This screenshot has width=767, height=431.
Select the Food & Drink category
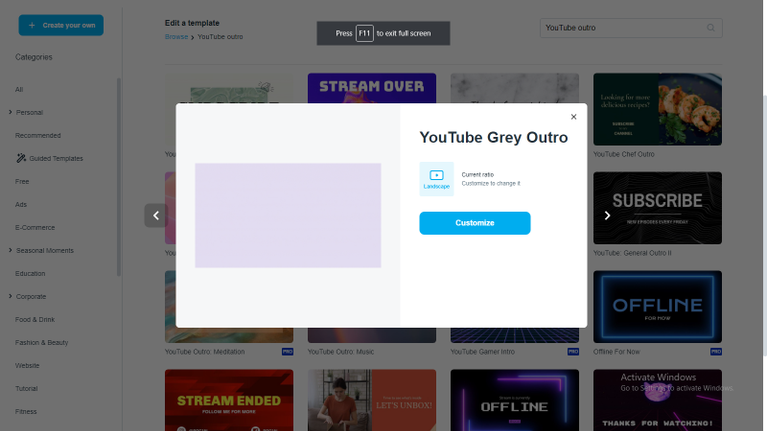click(35, 319)
